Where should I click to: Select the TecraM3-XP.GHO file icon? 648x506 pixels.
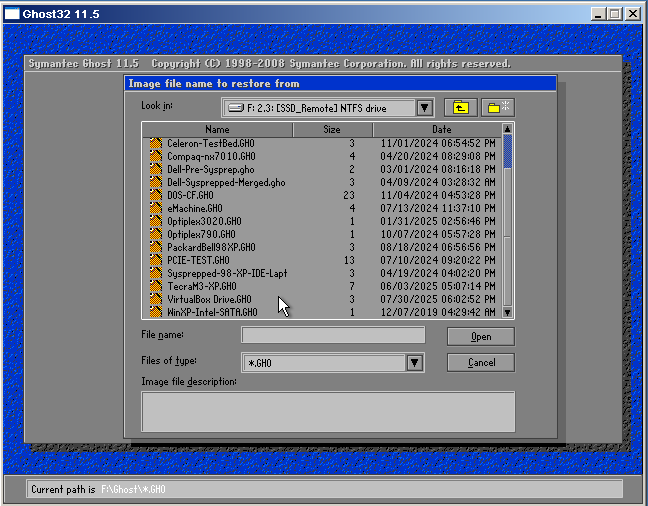[x=155, y=286]
